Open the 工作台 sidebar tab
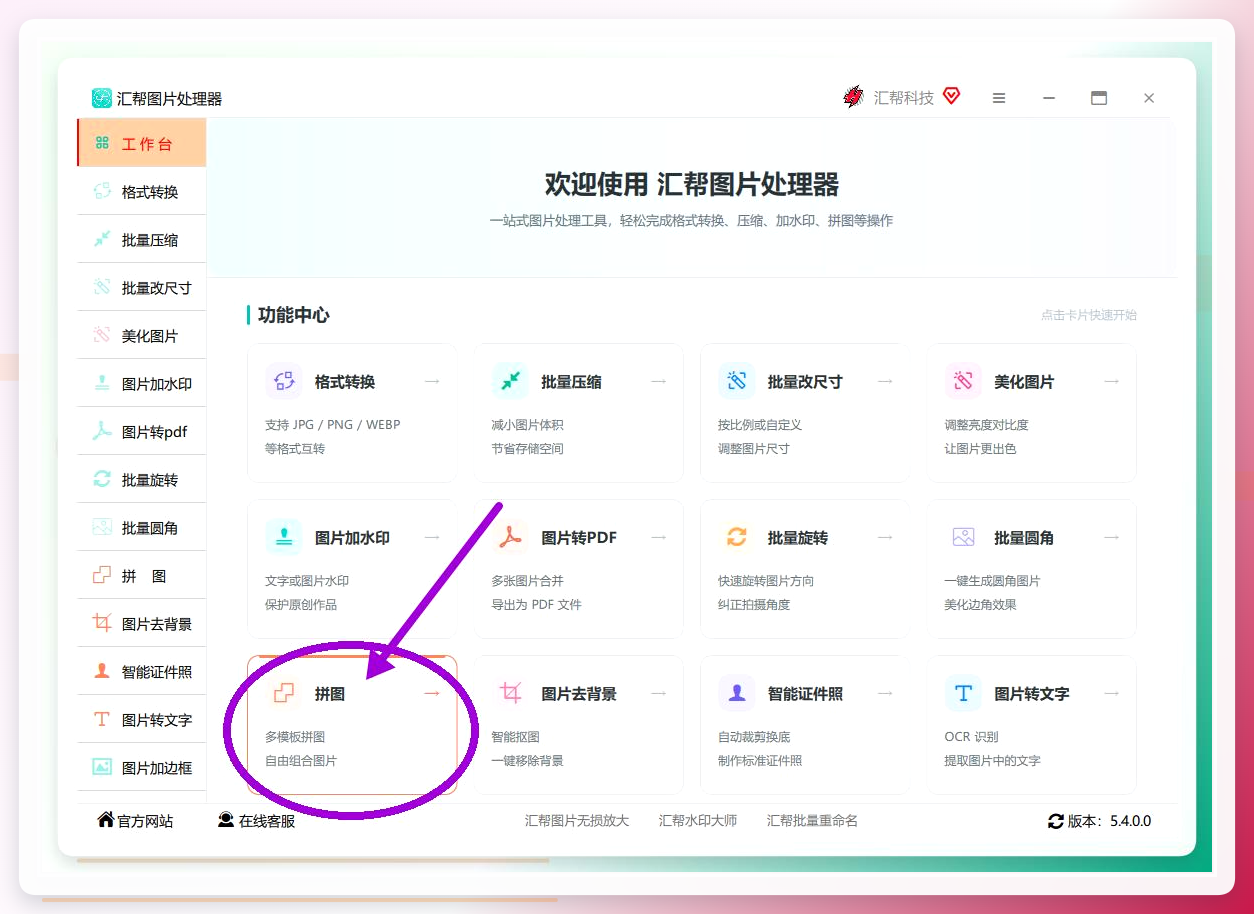This screenshot has width=1254, height=914. pos(142,143)
